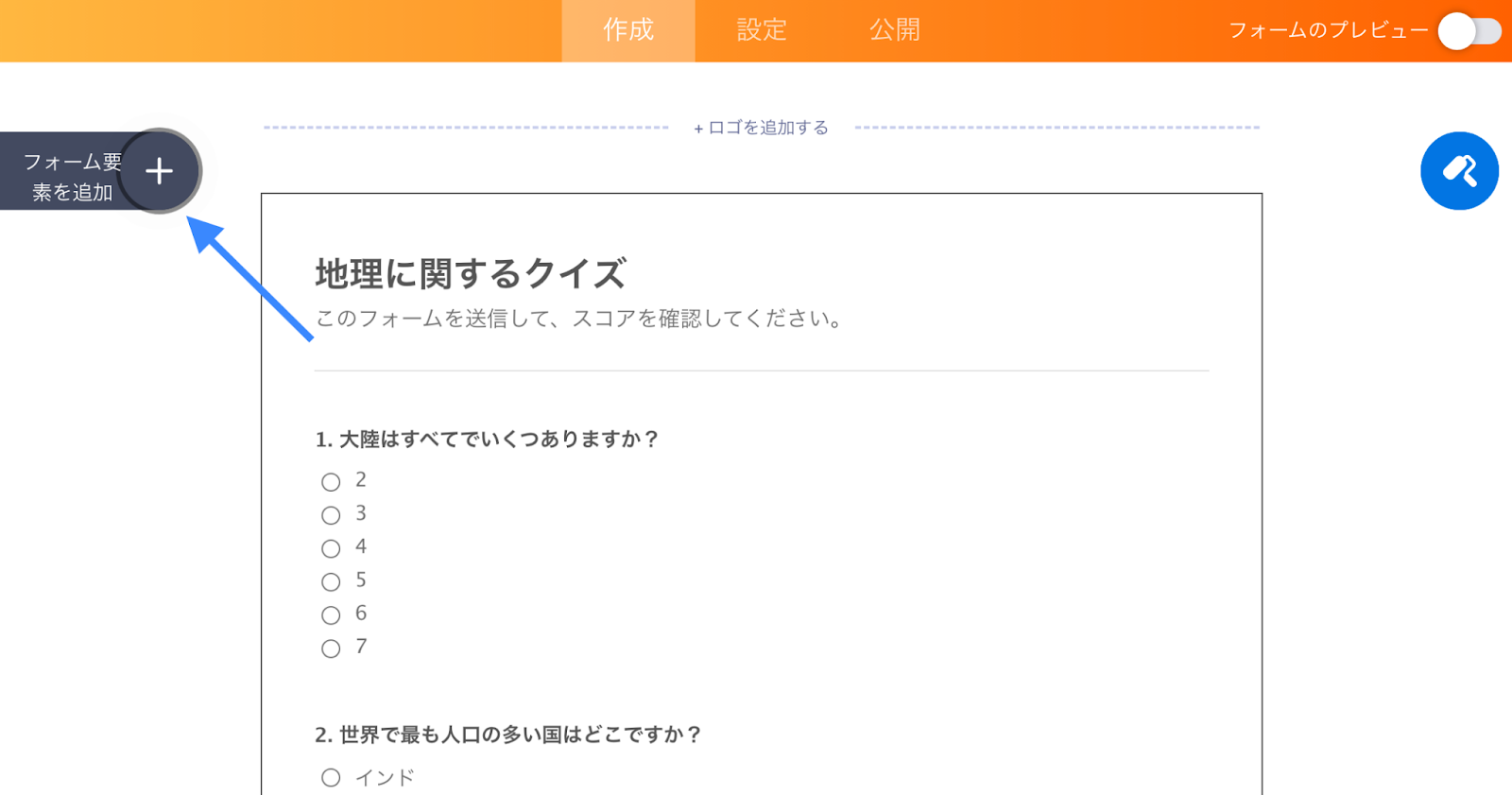The image size is (1512, 795).
Task: Switch to the 作成 tab
Action: point(628,30)
